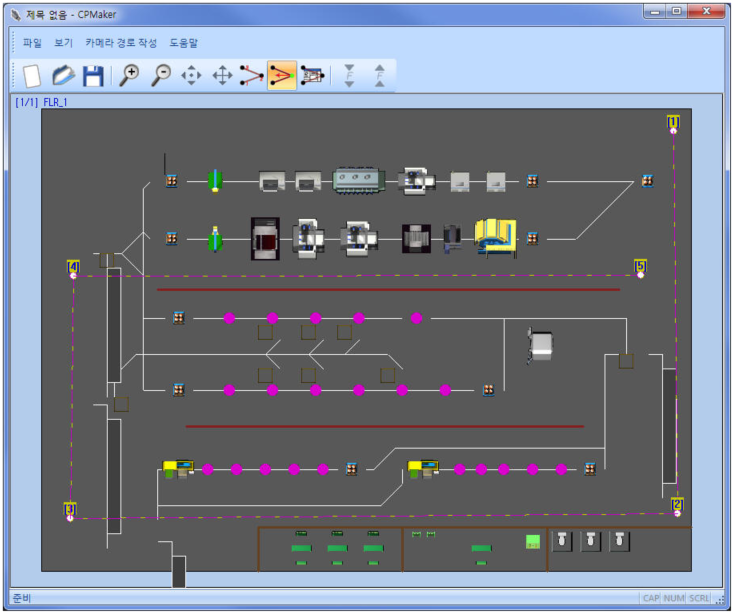
Task: Zoom in with the plus magnifier
Action: [x=129, y=76]
